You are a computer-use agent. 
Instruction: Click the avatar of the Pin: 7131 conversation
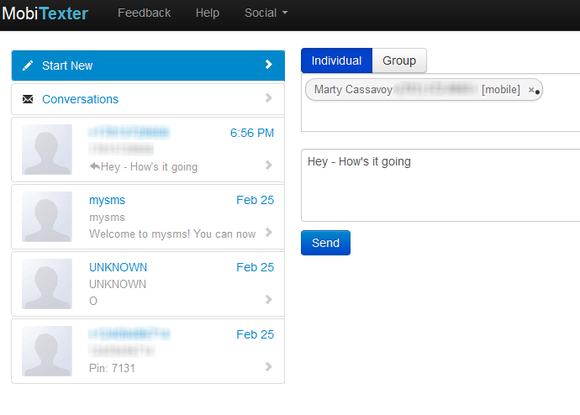tap(47, 351)
